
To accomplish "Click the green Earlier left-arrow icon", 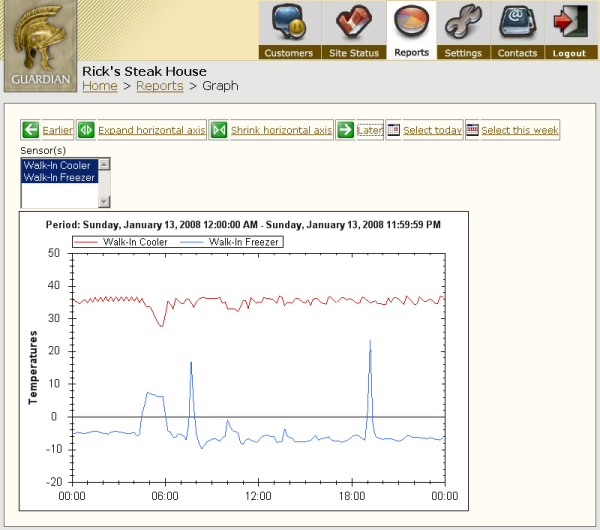I will (x=30, y=130).
